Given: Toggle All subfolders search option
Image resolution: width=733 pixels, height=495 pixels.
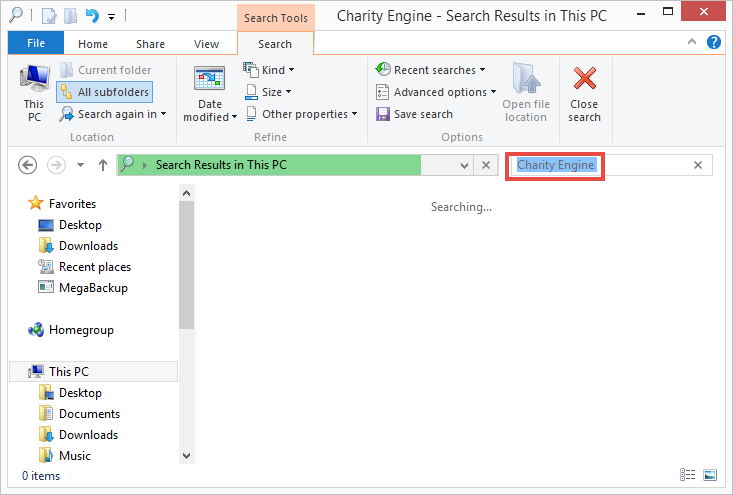Looking at the screenshot, I should (x=105, y=92).
